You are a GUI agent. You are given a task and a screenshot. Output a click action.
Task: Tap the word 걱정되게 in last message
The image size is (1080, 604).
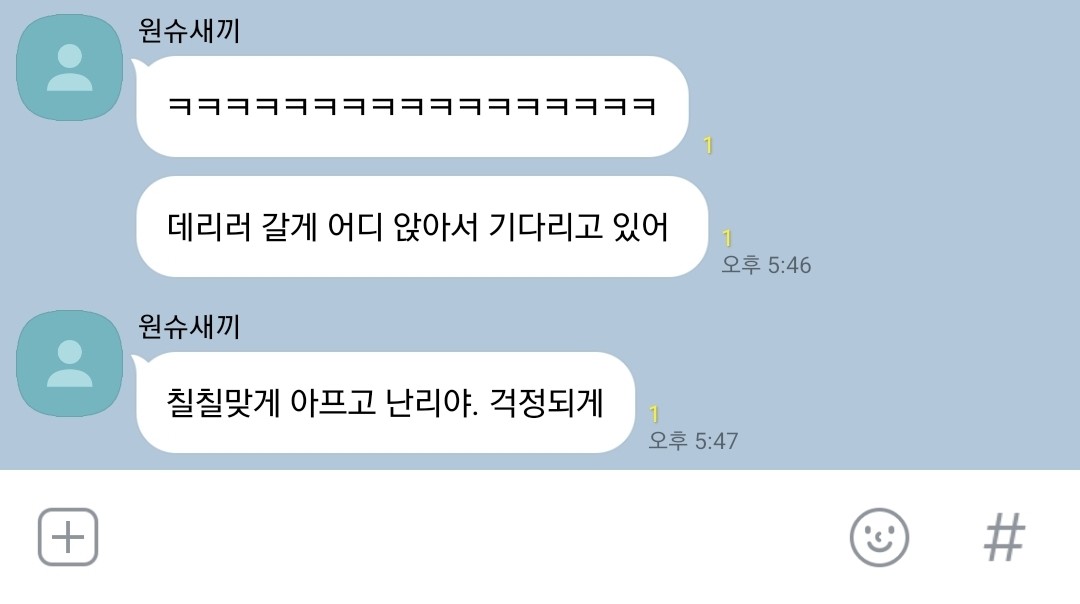click(x=546, y=403)
